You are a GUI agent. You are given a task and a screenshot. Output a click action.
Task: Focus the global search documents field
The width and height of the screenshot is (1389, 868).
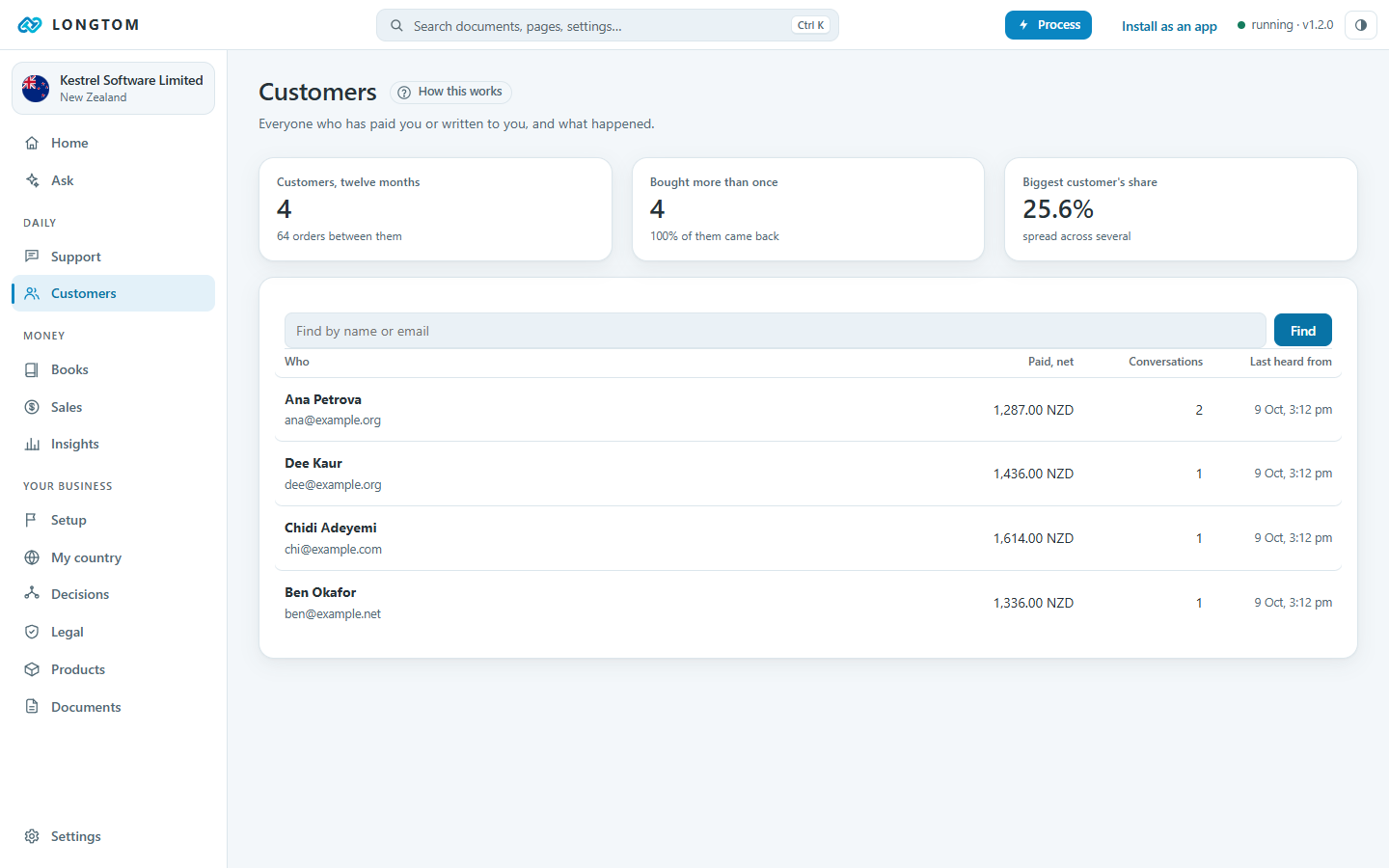click(x=608, y=26)
